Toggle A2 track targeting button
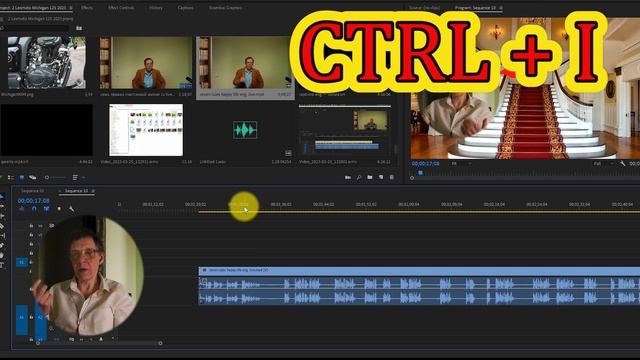 [40, 317]
